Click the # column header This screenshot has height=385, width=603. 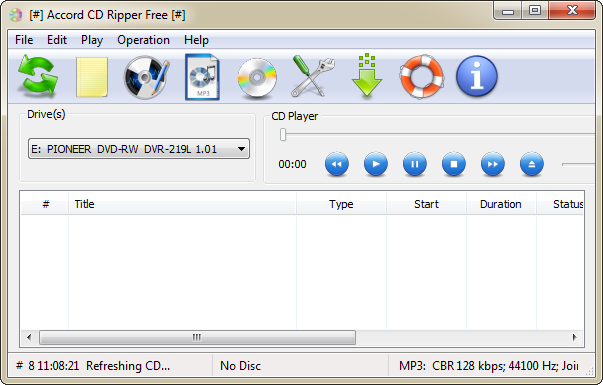point(45,204)
